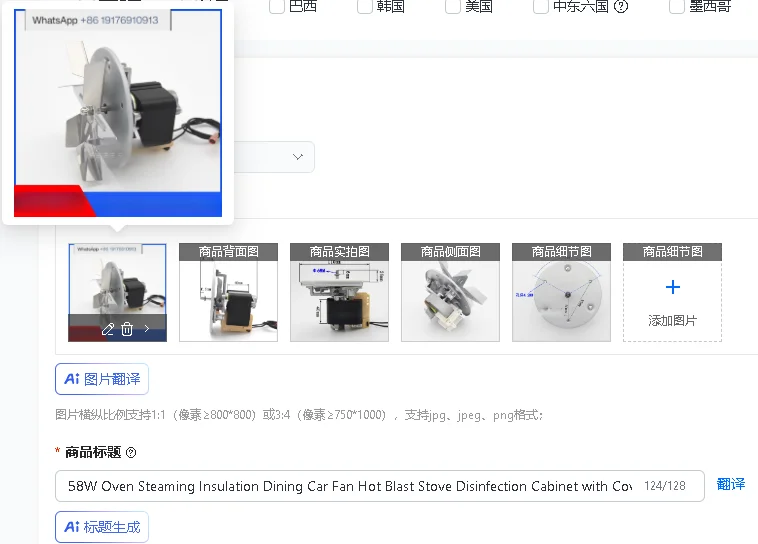
Task: Tick the 墨西哥 checkbox
Action: coord(677,6)
